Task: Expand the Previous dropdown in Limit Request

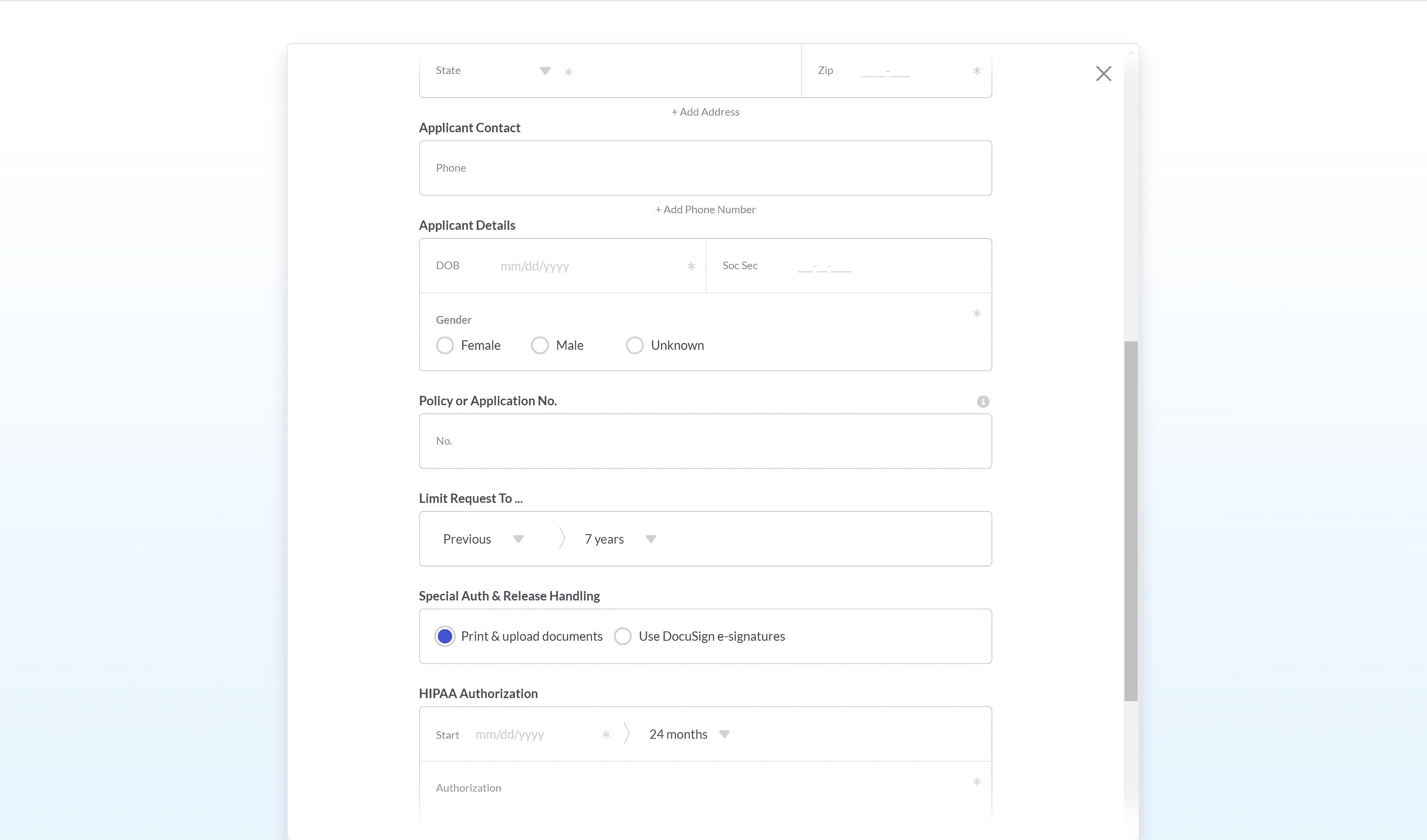Action: click(518, 539)
